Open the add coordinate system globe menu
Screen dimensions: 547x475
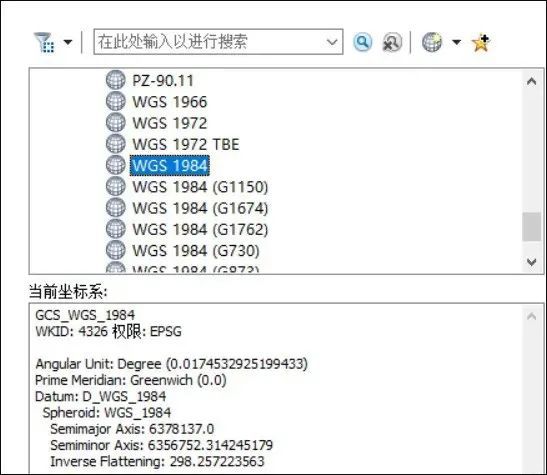coord(432,42)
